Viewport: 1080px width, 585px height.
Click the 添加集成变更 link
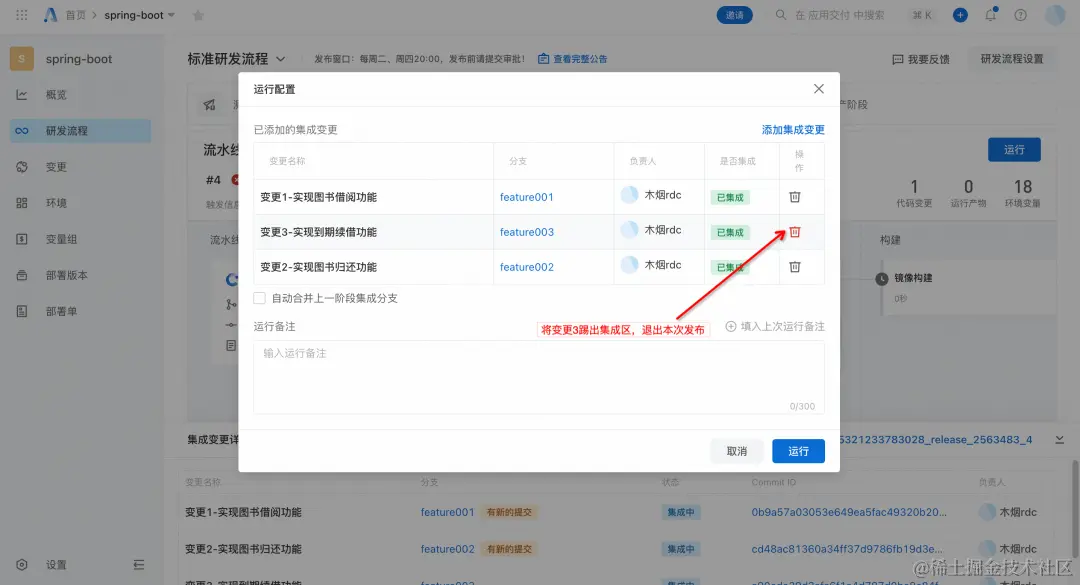pos(793,131)
